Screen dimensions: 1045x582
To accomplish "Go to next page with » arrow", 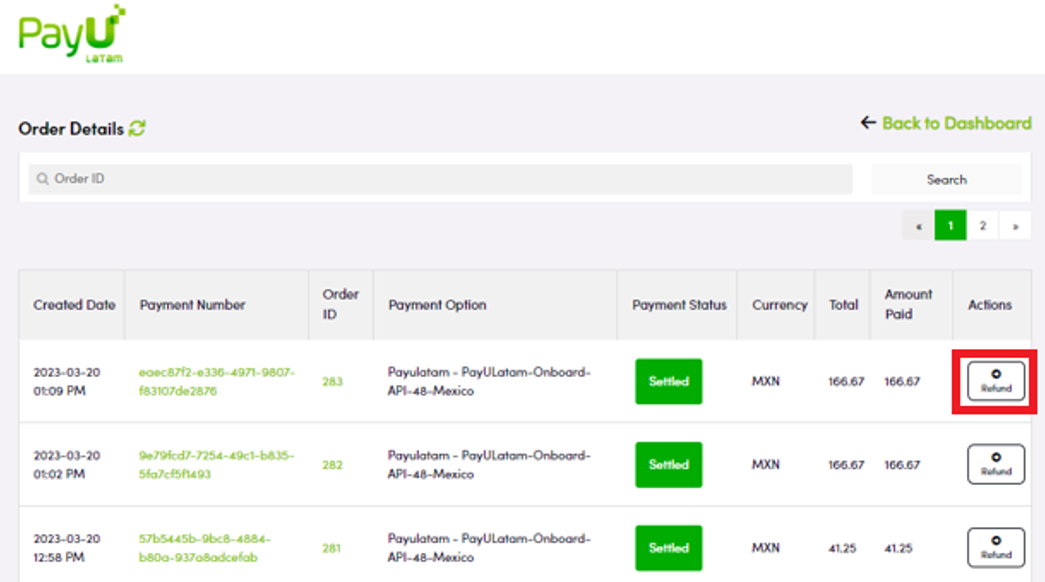I will pyautogui.click(x=1015, y=226).
